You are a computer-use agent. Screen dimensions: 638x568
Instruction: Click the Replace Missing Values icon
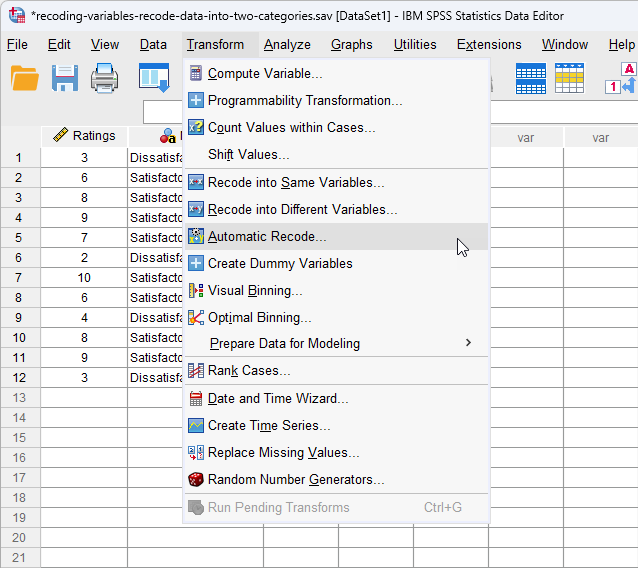[x=196, y=452]
